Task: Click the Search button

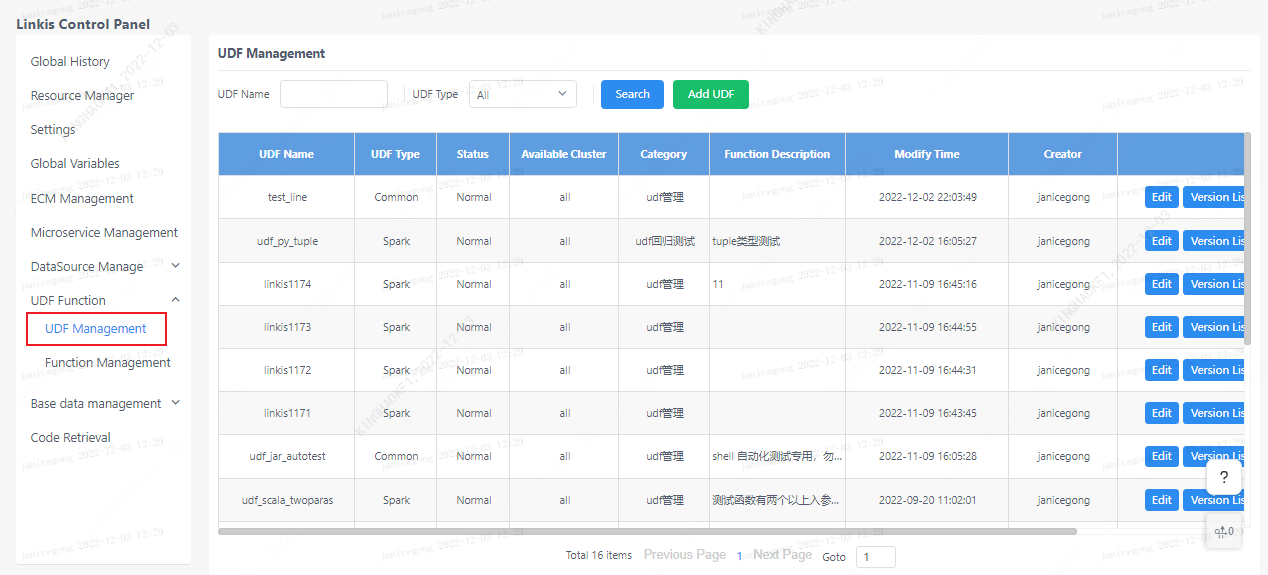Action: 632,94
